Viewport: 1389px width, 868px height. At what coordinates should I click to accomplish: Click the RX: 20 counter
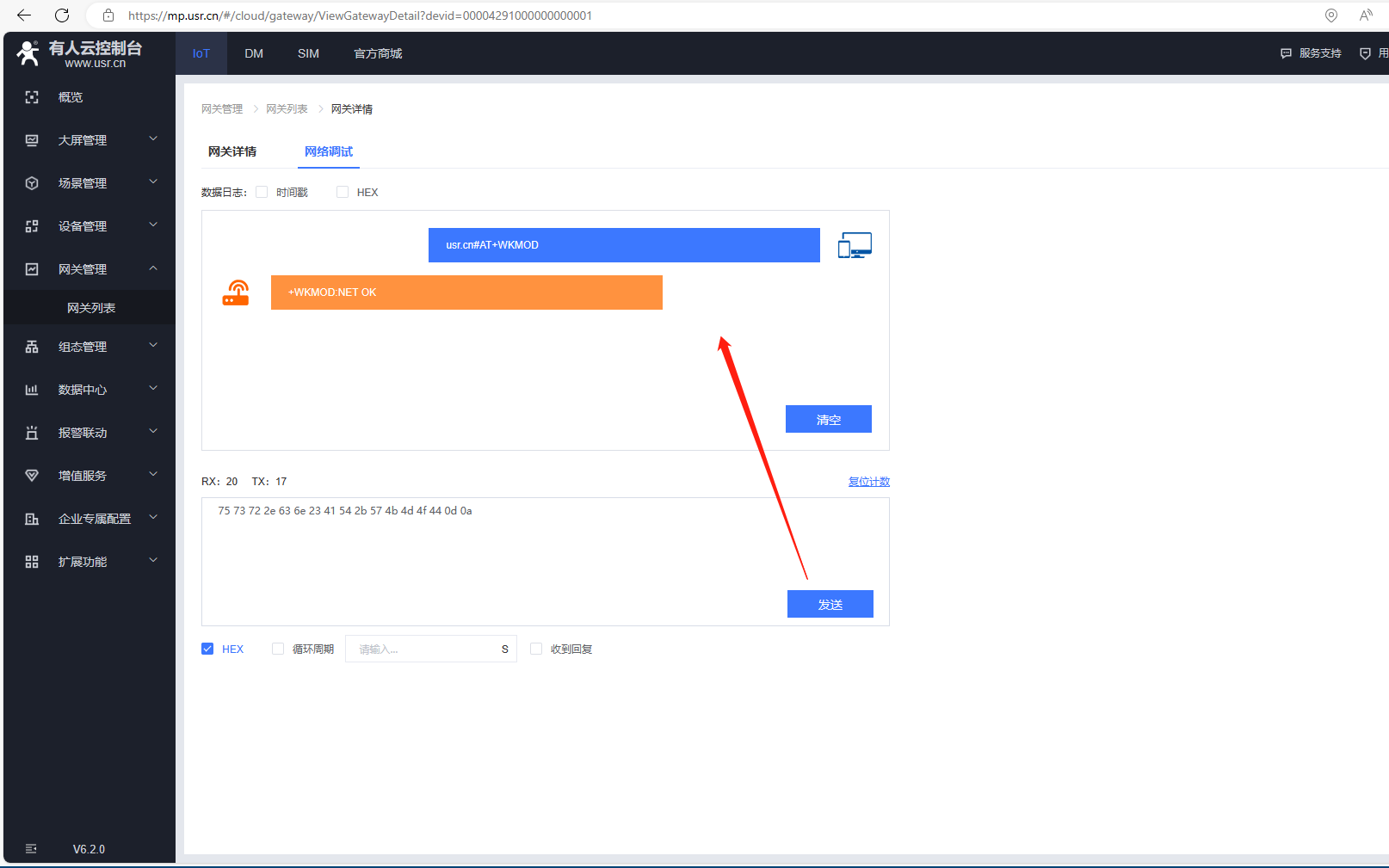219,482
